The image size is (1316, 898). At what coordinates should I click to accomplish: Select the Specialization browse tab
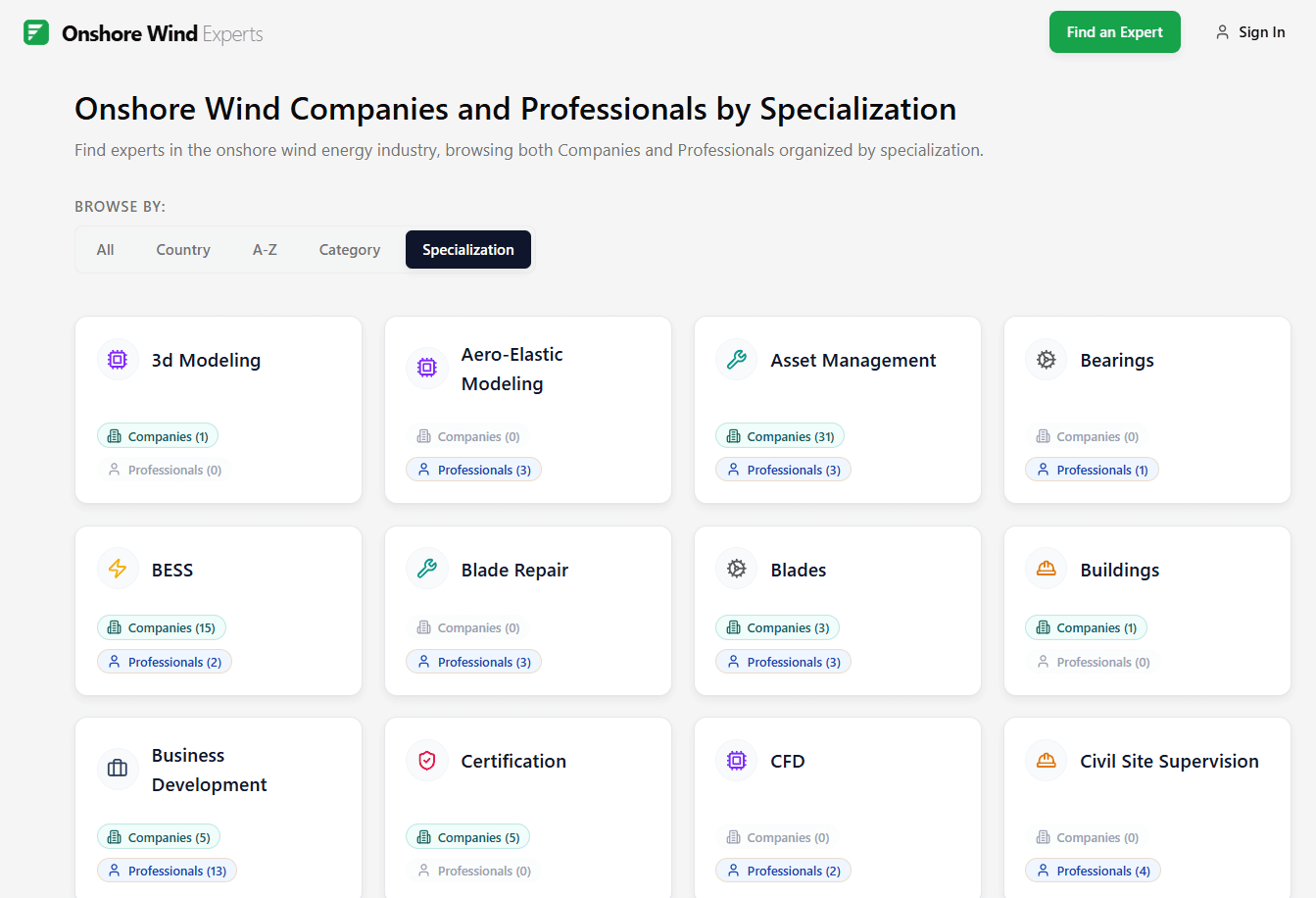[468, 250]
